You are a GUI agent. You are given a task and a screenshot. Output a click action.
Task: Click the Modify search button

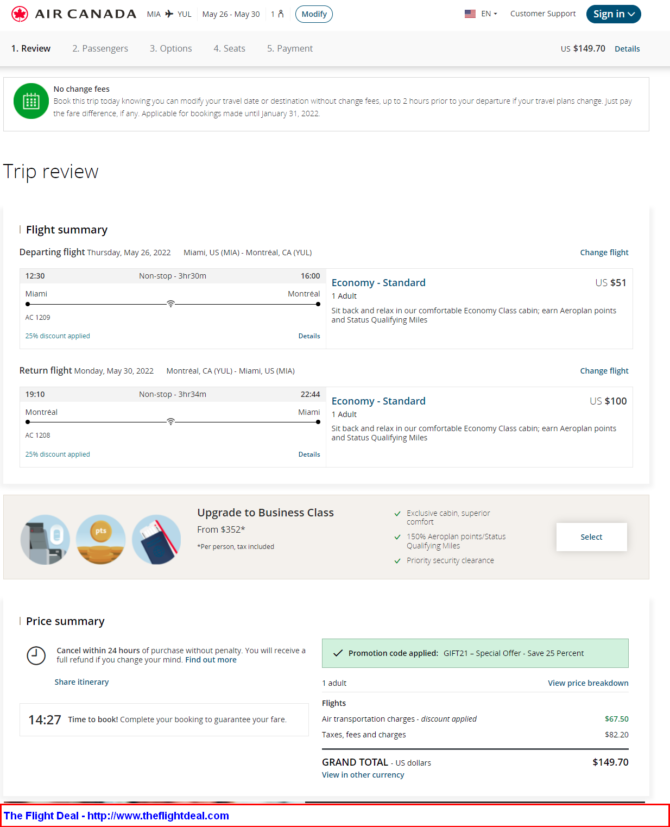pyautogui.click(x=314, y=14)
